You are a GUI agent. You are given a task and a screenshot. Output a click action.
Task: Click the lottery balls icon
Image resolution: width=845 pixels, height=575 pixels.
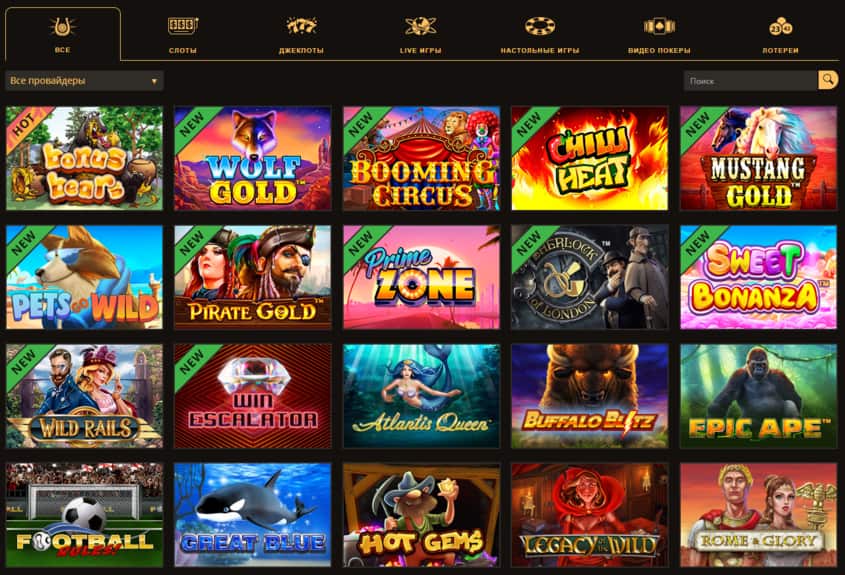[780, 26]
